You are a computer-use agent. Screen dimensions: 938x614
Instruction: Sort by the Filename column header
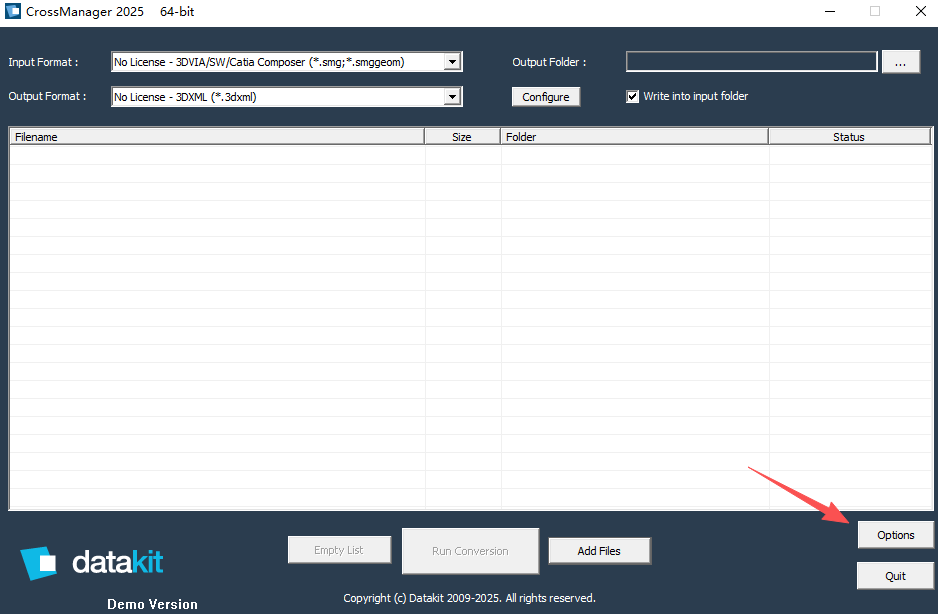tap(215, 136)
